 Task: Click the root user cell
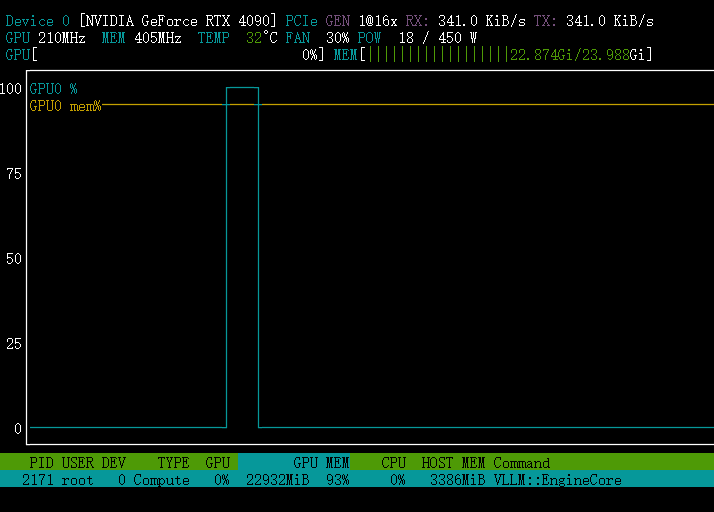tap(77, 480)
